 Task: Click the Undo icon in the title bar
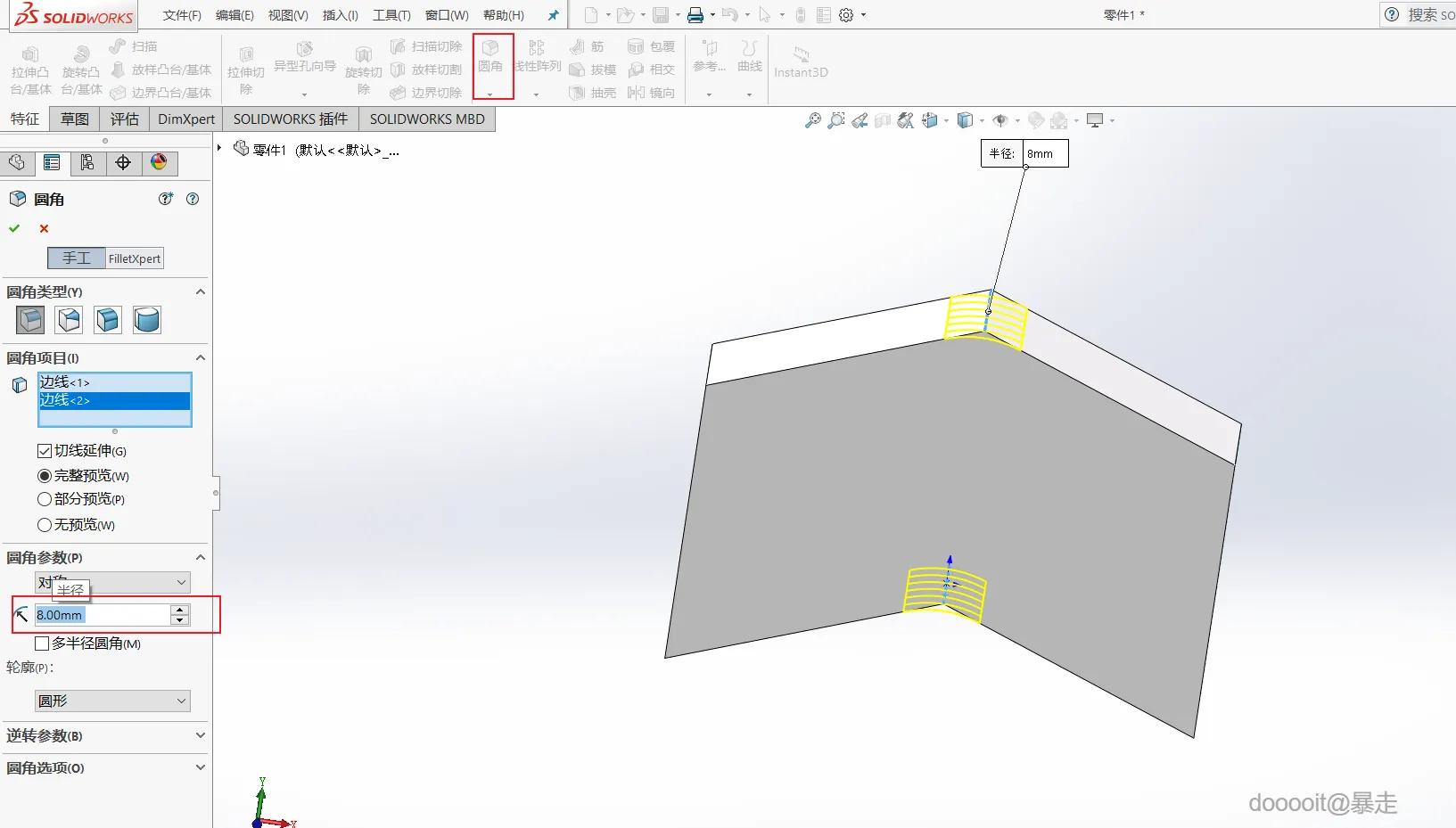730,15
